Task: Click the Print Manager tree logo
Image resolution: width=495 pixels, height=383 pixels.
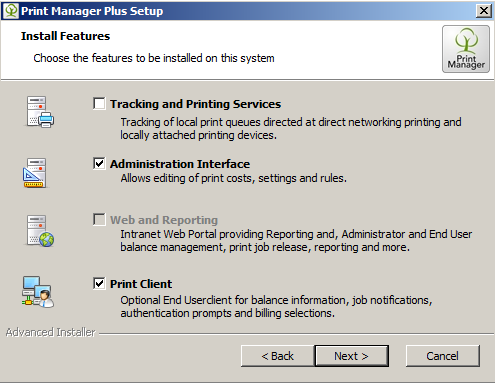Action: 466,49
